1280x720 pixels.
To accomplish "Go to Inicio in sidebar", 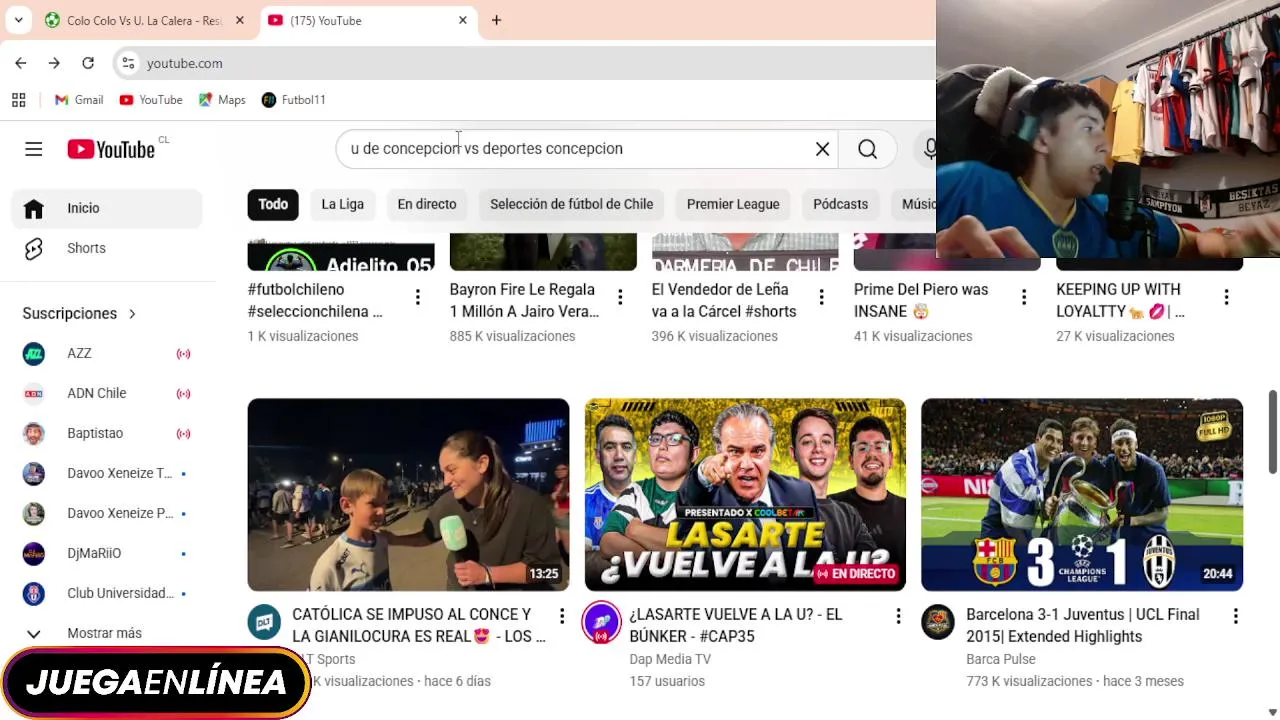I will 107,208.
